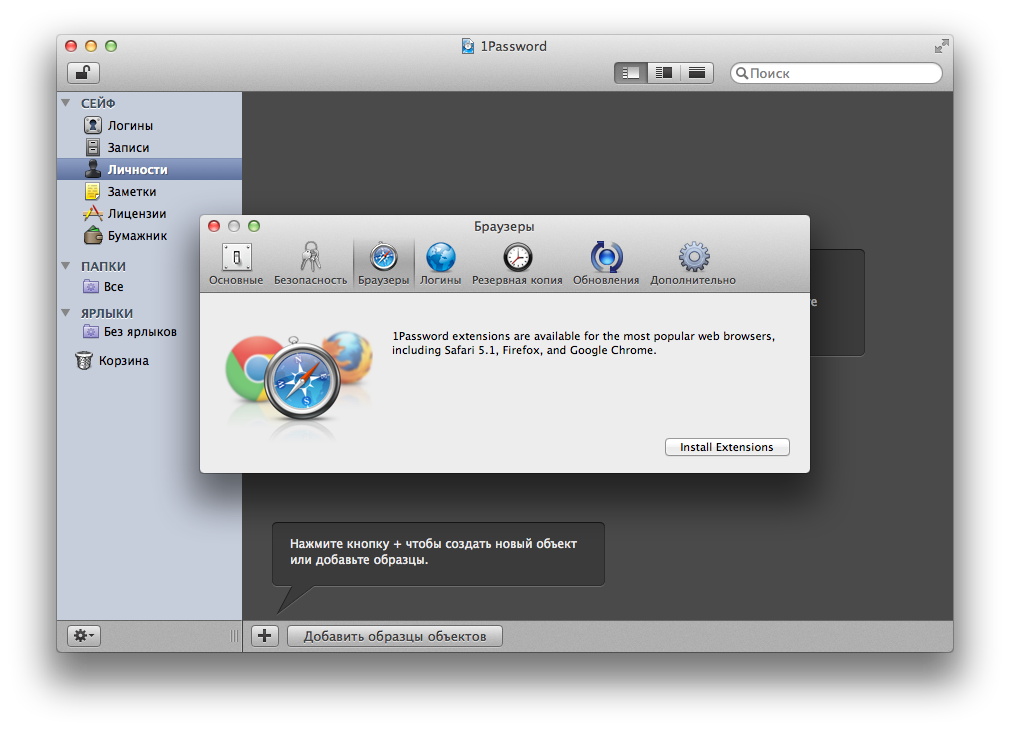Open the Логины preferences pane
This screenshot has width=1010, height=731.
[x=440, y=264]
